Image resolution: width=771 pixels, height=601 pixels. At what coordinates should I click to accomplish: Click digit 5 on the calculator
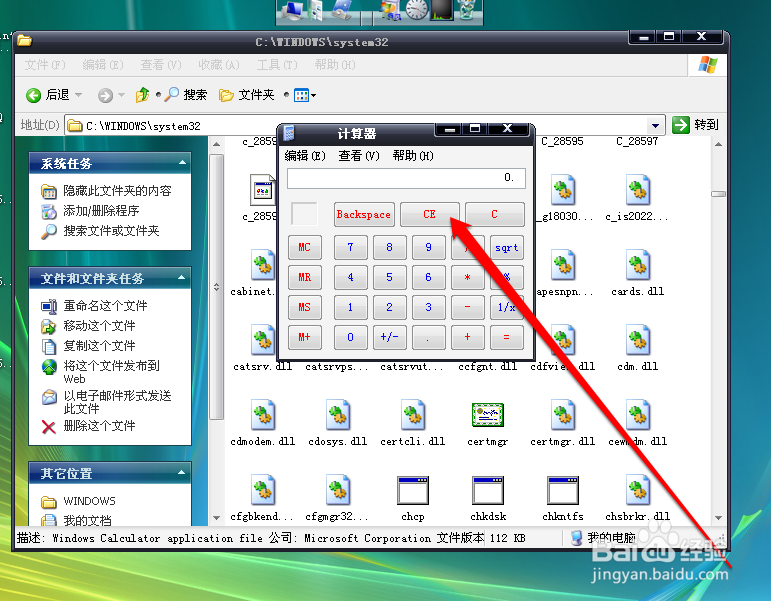[389, 277]
